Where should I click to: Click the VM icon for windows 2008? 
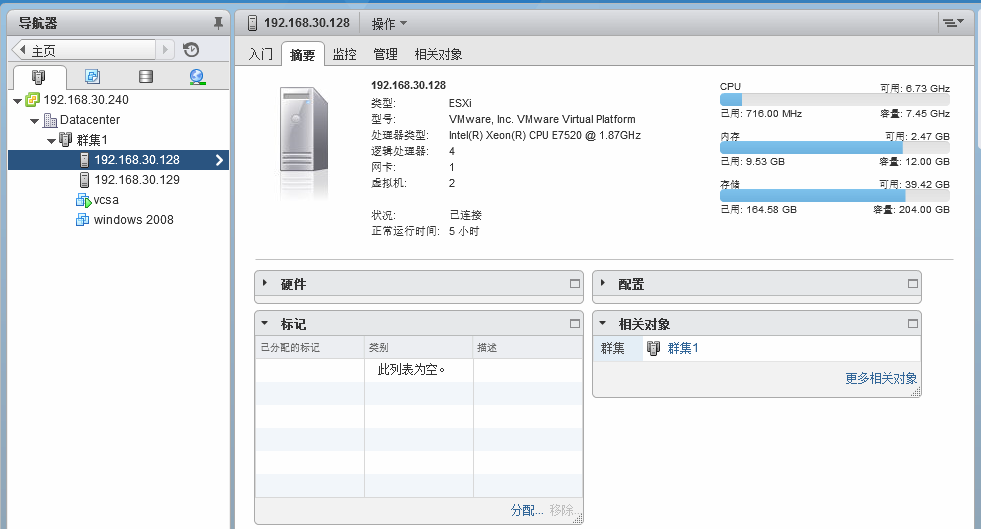(x=83, y=219)
